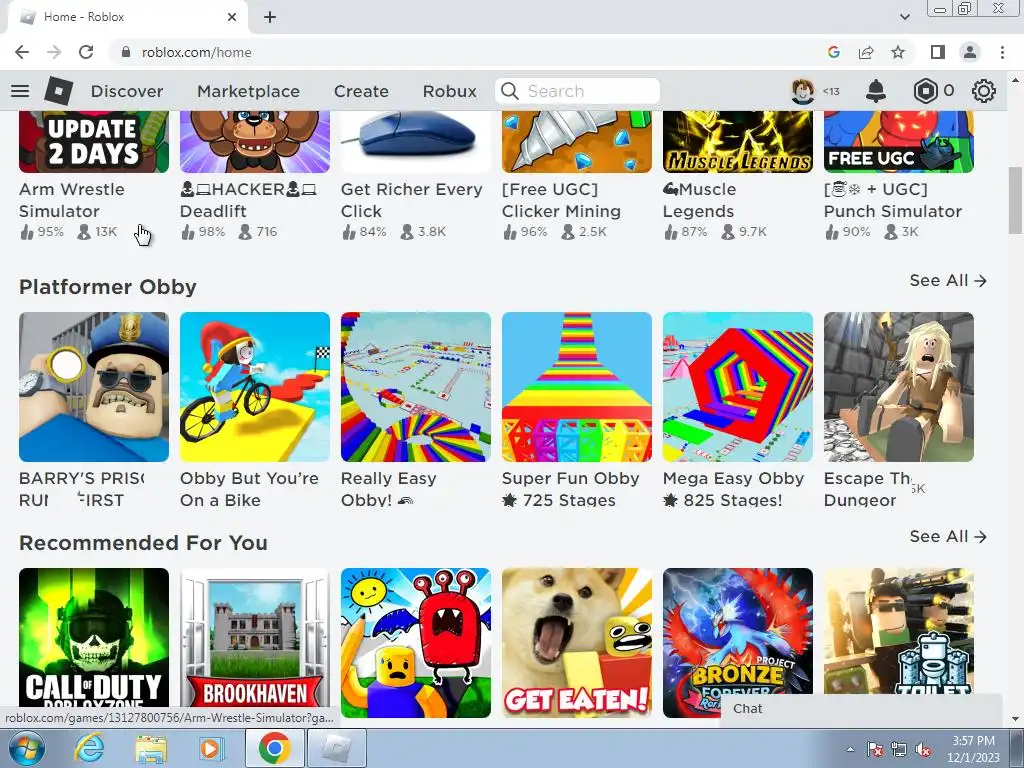Go to the Create page
This screenshot has width=1024, height=768.
tap(361, 91)
